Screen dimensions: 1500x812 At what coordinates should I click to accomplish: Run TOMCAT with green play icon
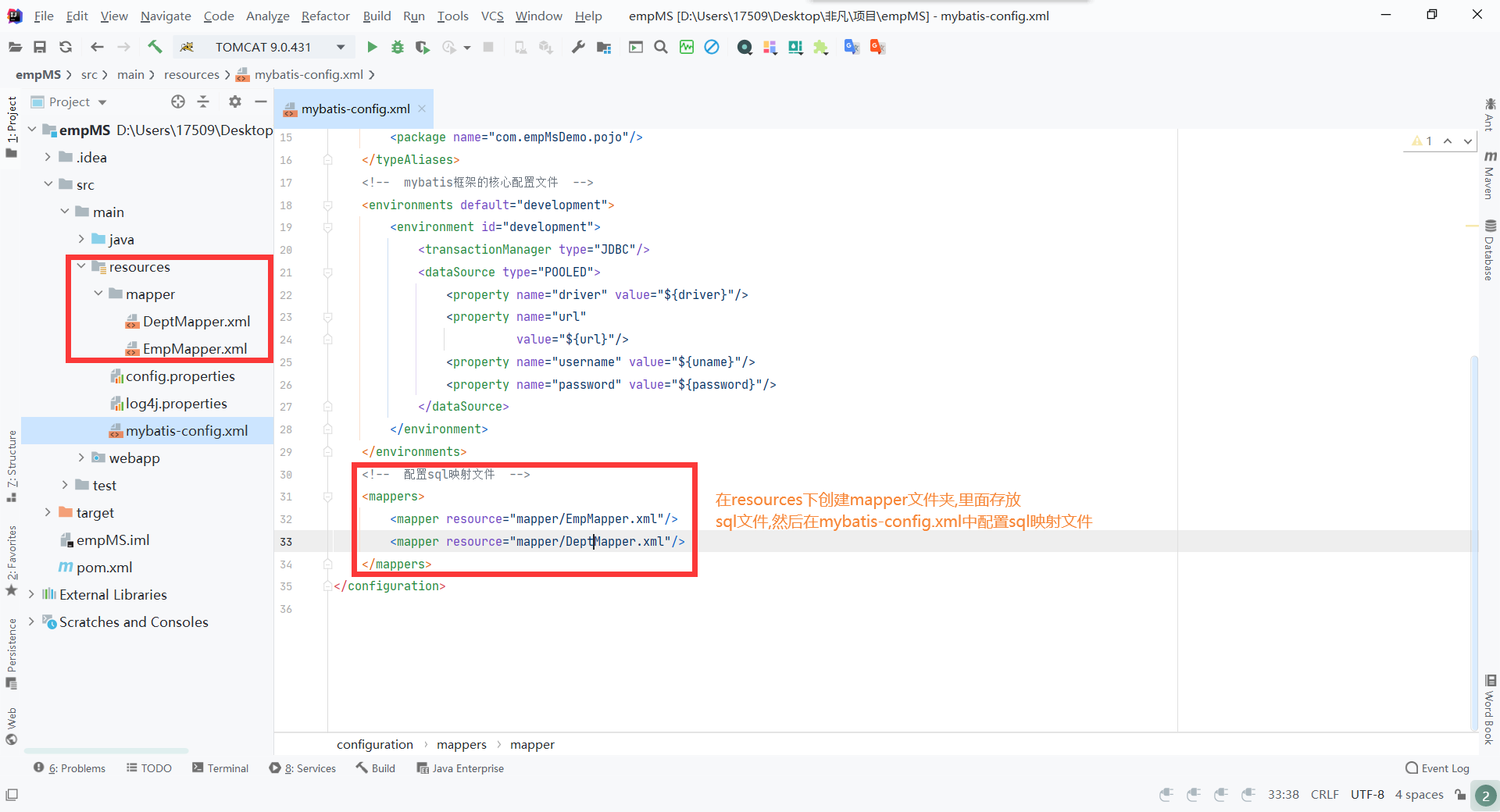coord(372,47)
